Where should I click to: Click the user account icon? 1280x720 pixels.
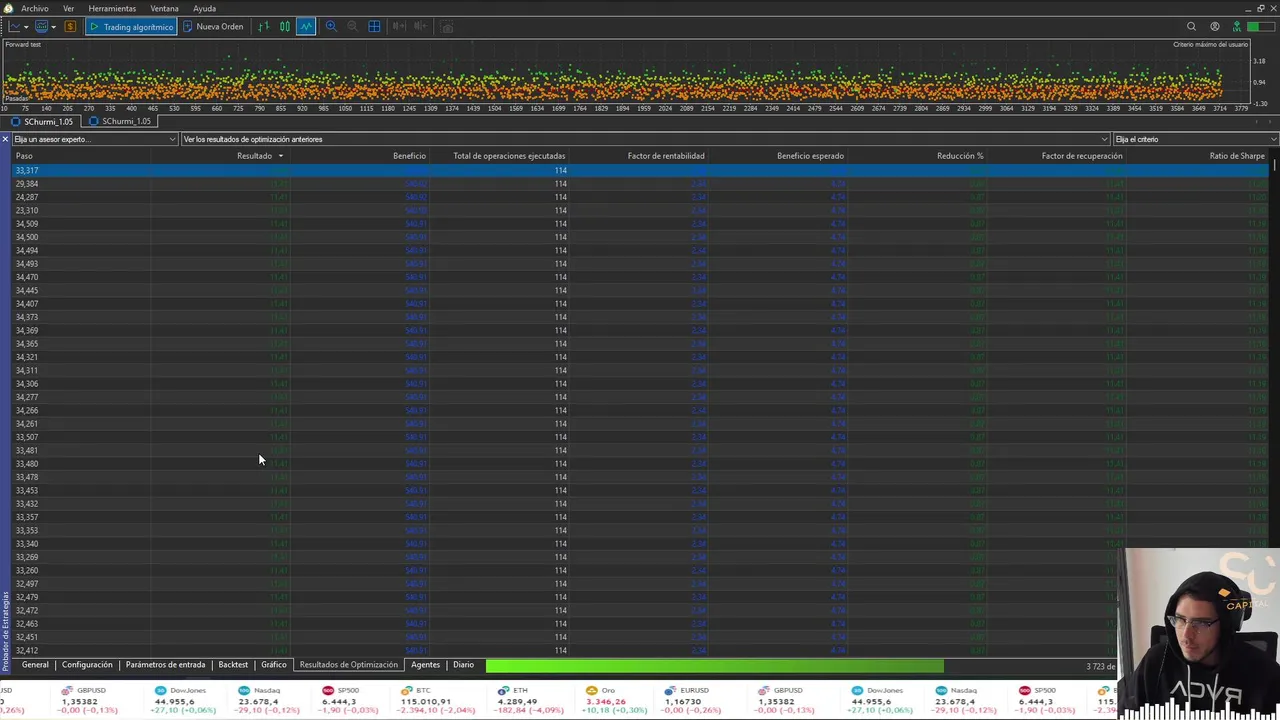point(1215,26)
